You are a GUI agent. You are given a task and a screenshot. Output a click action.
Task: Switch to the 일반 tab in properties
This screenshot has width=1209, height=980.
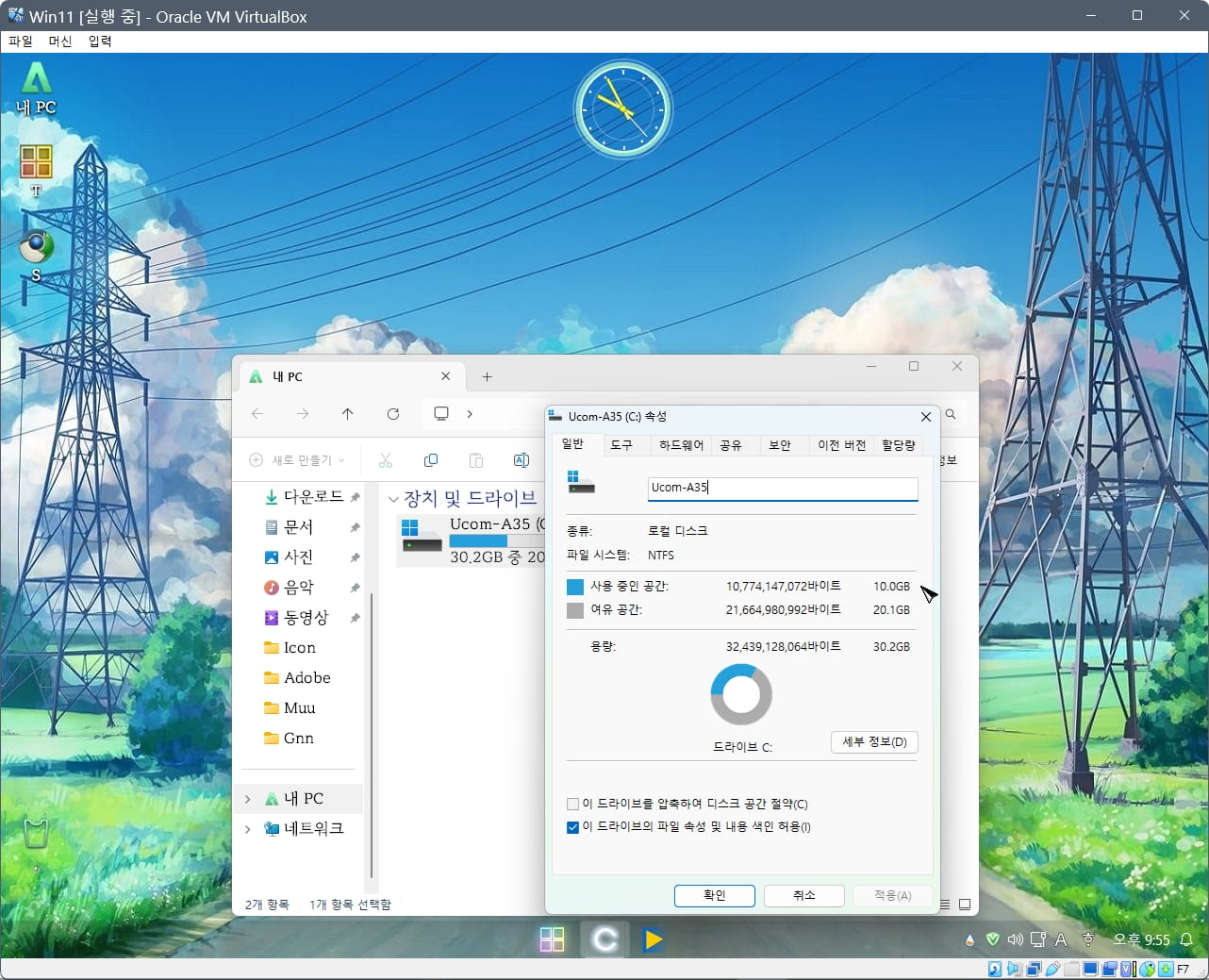pos(572,443)
